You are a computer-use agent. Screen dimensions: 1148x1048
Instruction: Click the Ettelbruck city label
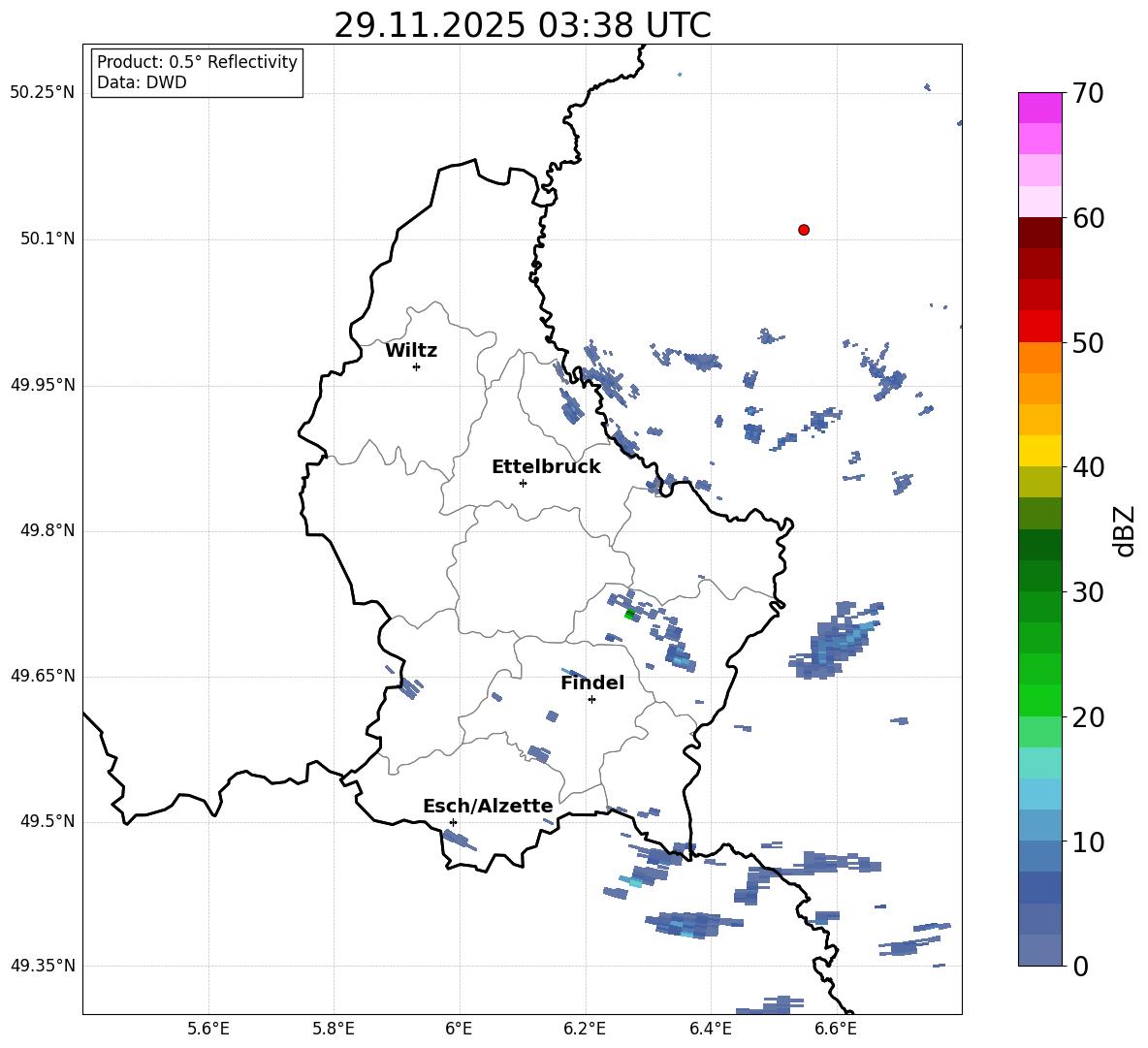pyautogui.click(x=546, y=467)
